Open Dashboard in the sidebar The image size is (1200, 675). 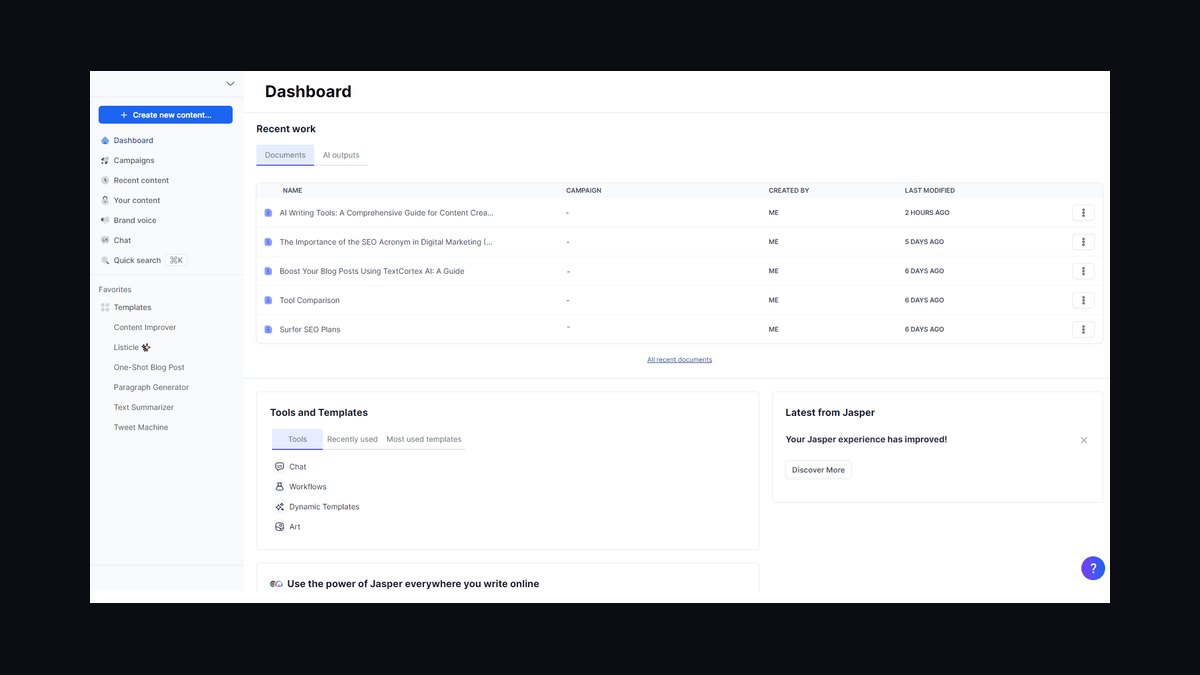(x=134, y=141)
